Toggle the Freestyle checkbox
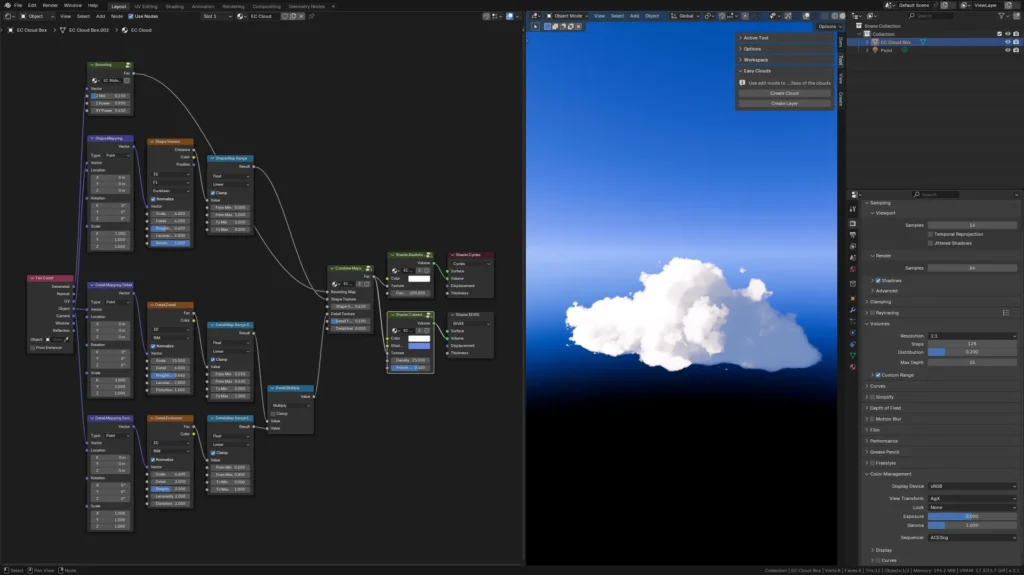This screenshot has height=575, width=1024. click(872, 463)
